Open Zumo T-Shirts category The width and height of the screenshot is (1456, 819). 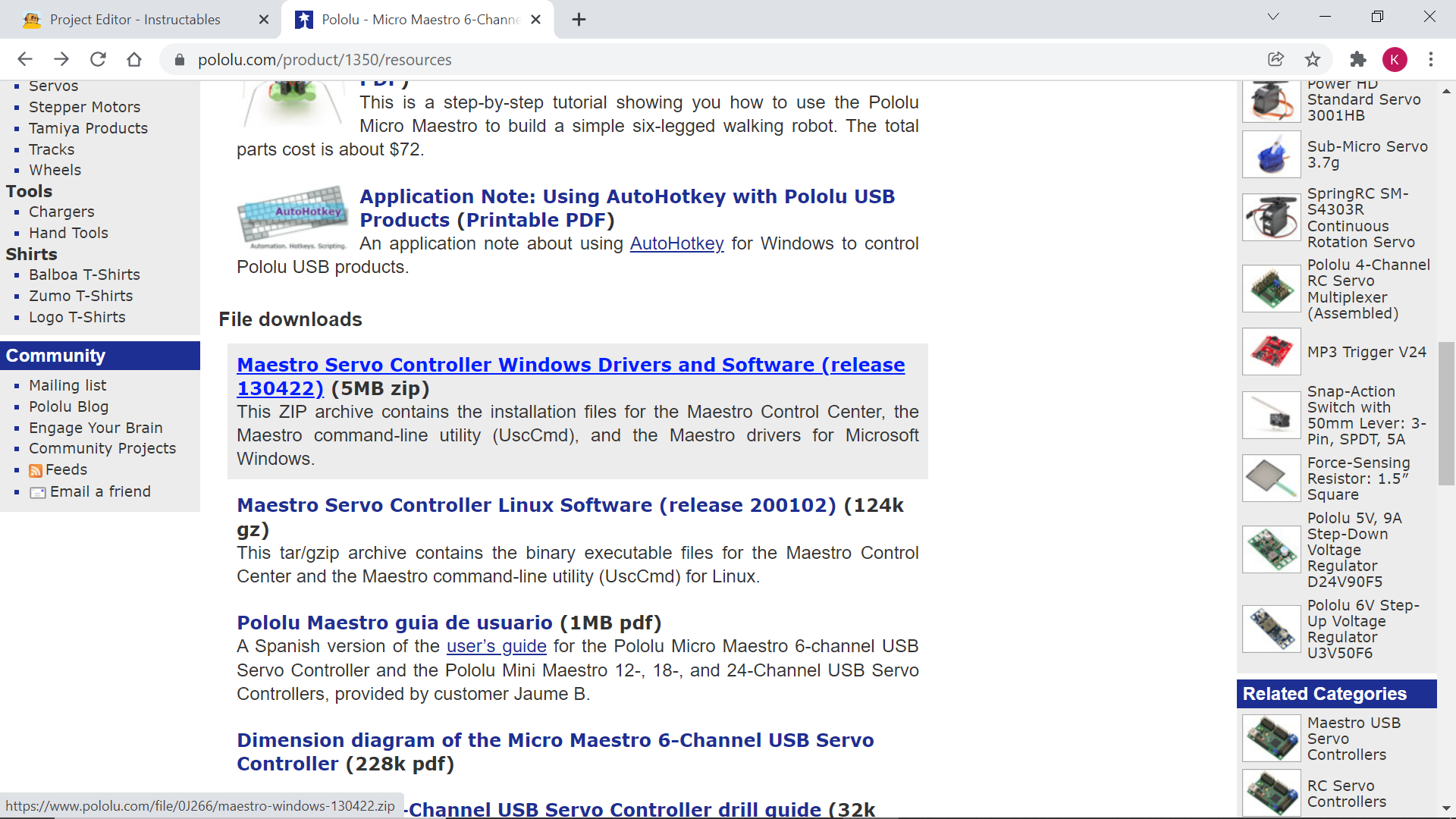coord(80,296)
